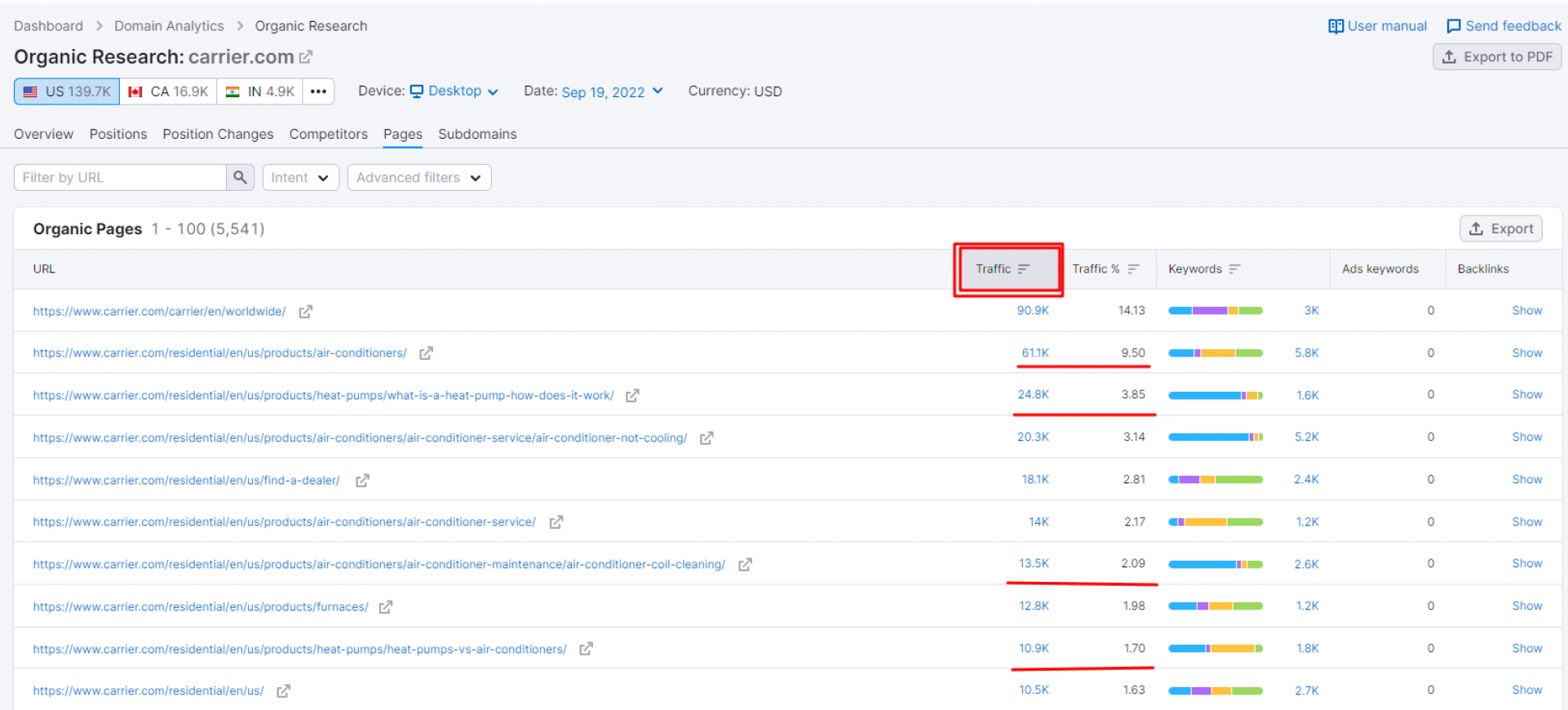Click the Backlinks column header
1568x710 pixels.
coord(1483,268)
